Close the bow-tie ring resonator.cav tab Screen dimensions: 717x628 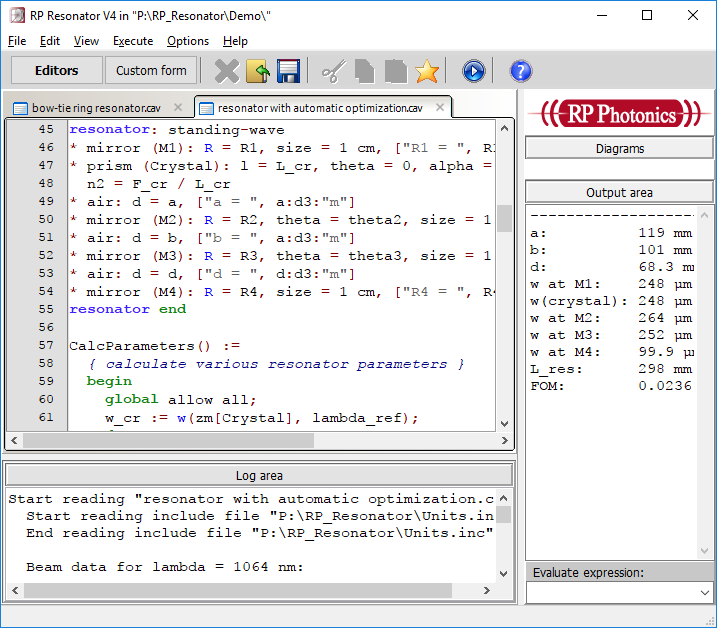pos(178,107)
